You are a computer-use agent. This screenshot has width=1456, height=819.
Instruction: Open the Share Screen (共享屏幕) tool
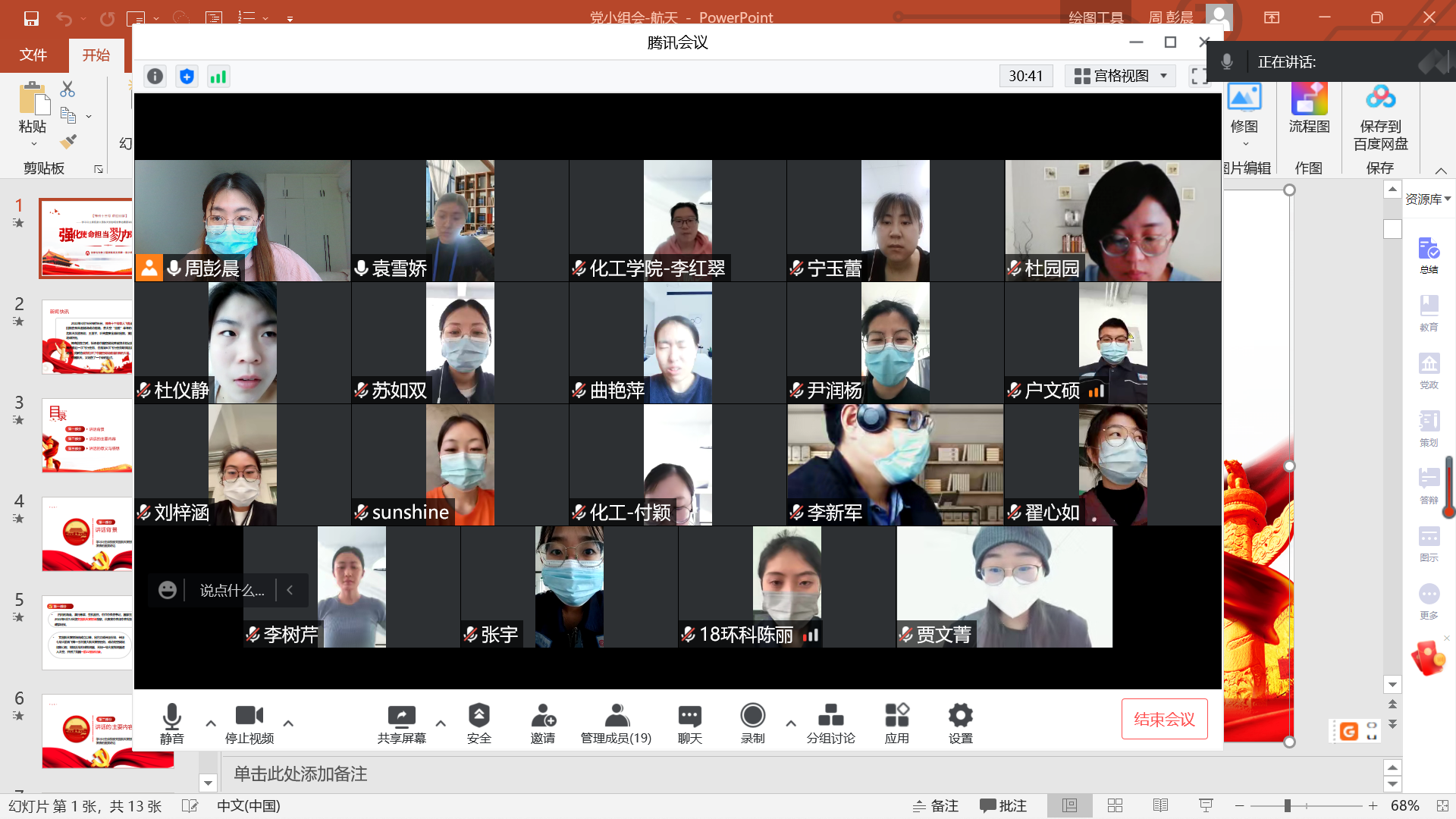coord(401,723)
